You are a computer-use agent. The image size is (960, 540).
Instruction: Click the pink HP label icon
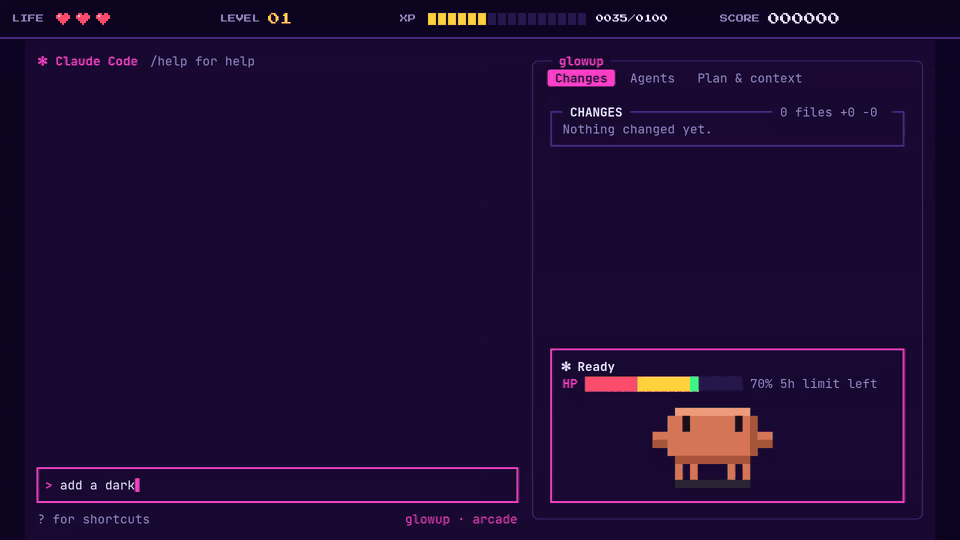pos(570,384)
